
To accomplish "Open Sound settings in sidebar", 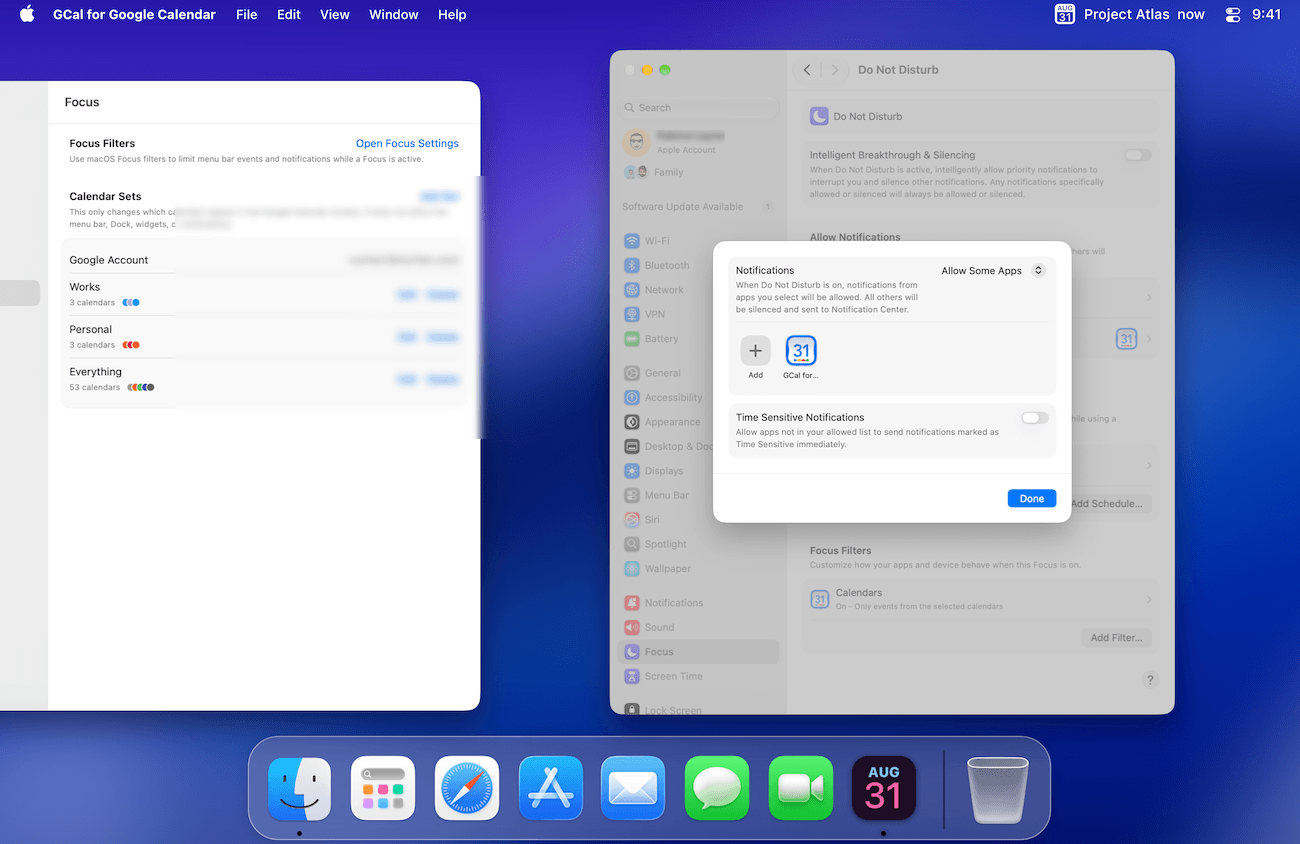I will pos(698,627).
